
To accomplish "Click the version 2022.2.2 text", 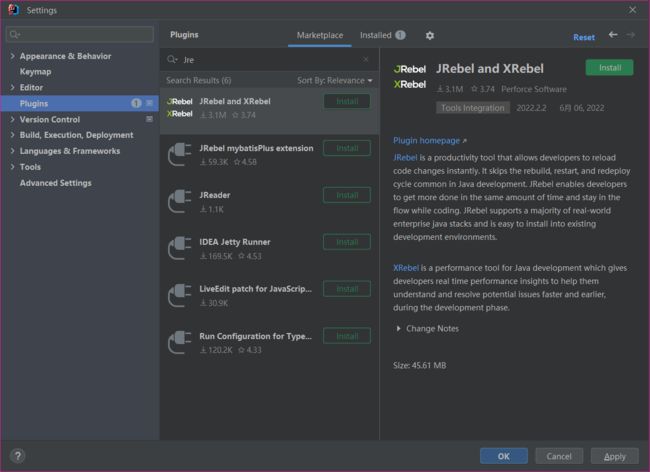I will (x=531, y=108).
